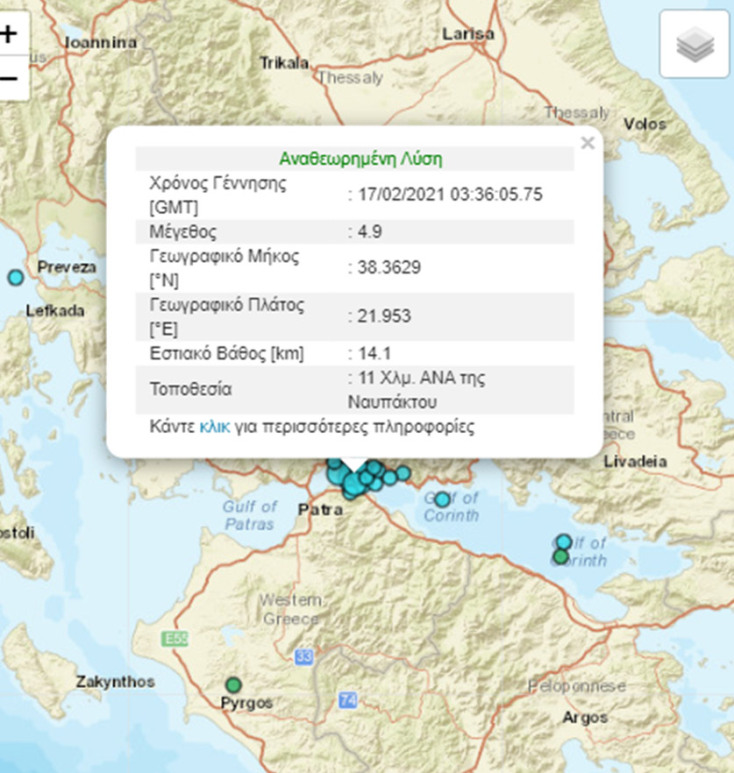Follow the 'κλικ' link for more information
Viewport: 734px width, 773px height.
coord(214,427)
